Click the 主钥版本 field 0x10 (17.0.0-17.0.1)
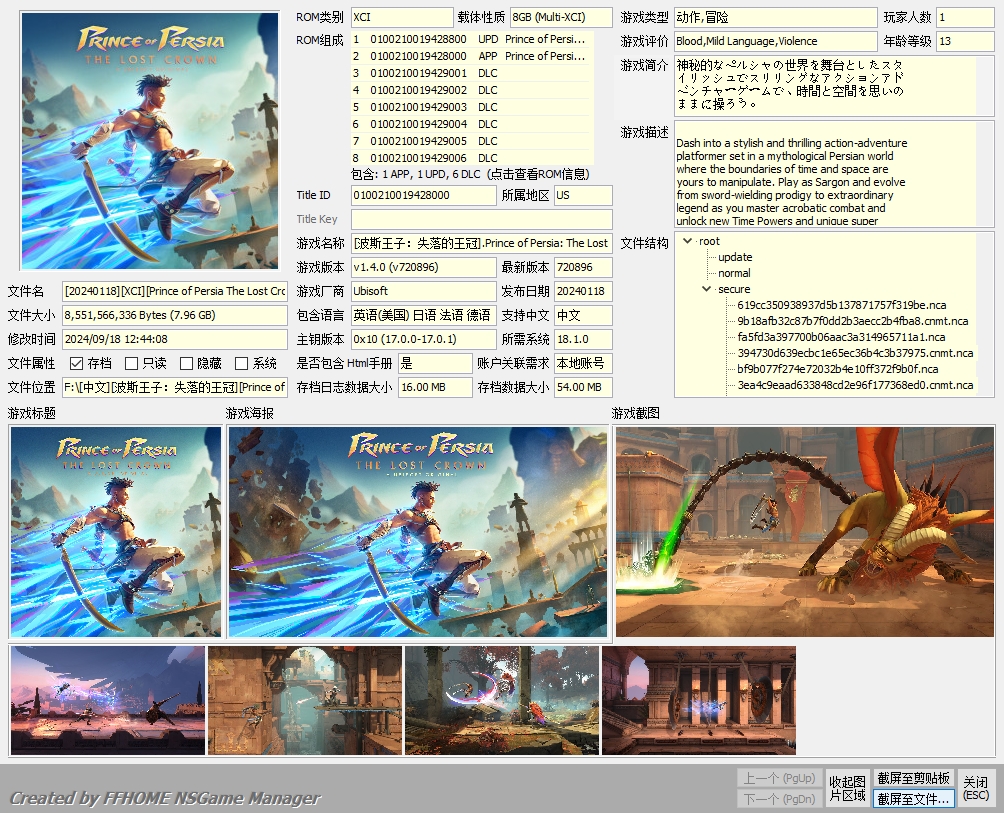This screenshot has width=1004, height=813. click(x=423, y=339)
